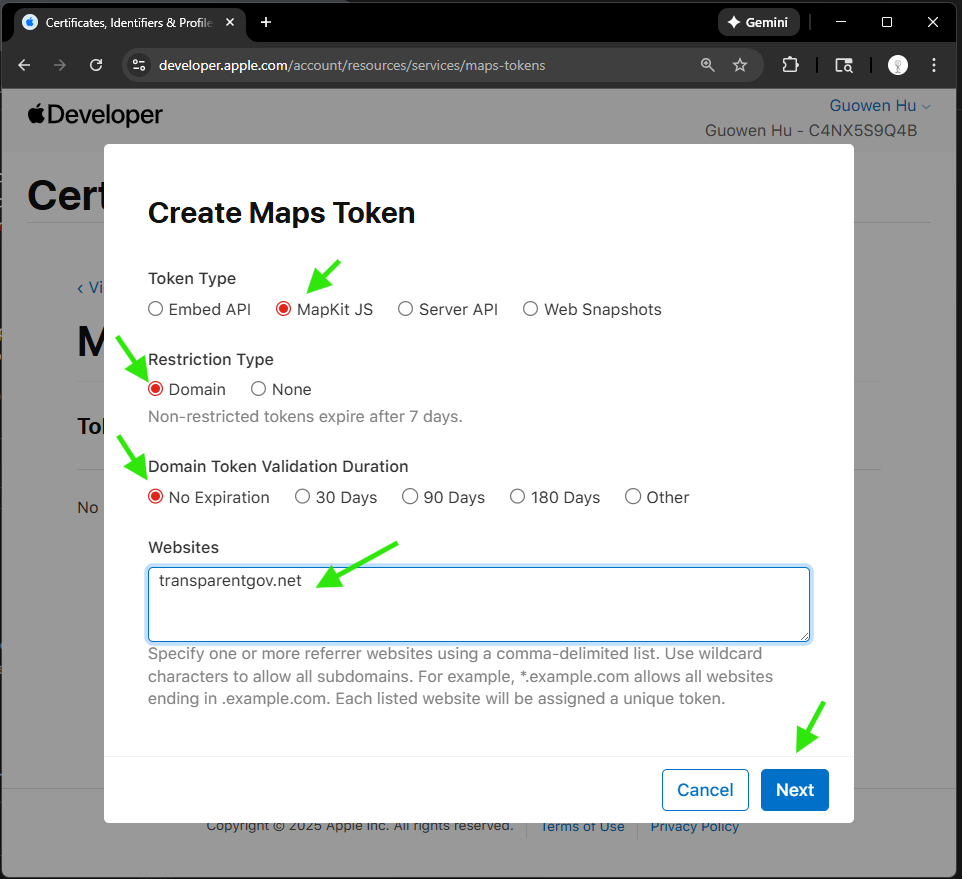Reload the page with refresh icon
The width and height of the screenshot is (962, 879).
[96, 65]
